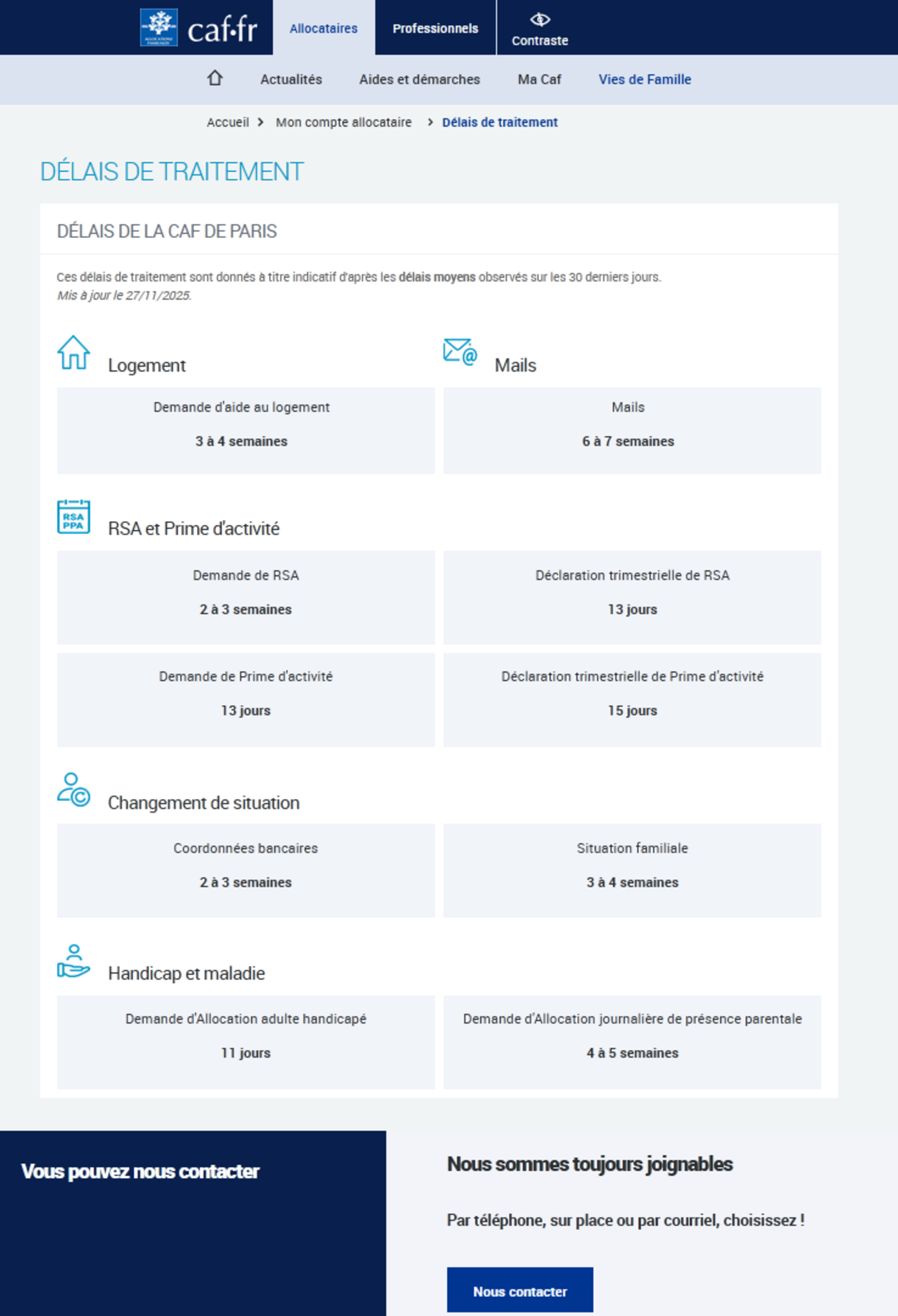Switch to the Professionnels tab
The height and width of the screenshot is (1316, 898).
[x=435, y=28]
